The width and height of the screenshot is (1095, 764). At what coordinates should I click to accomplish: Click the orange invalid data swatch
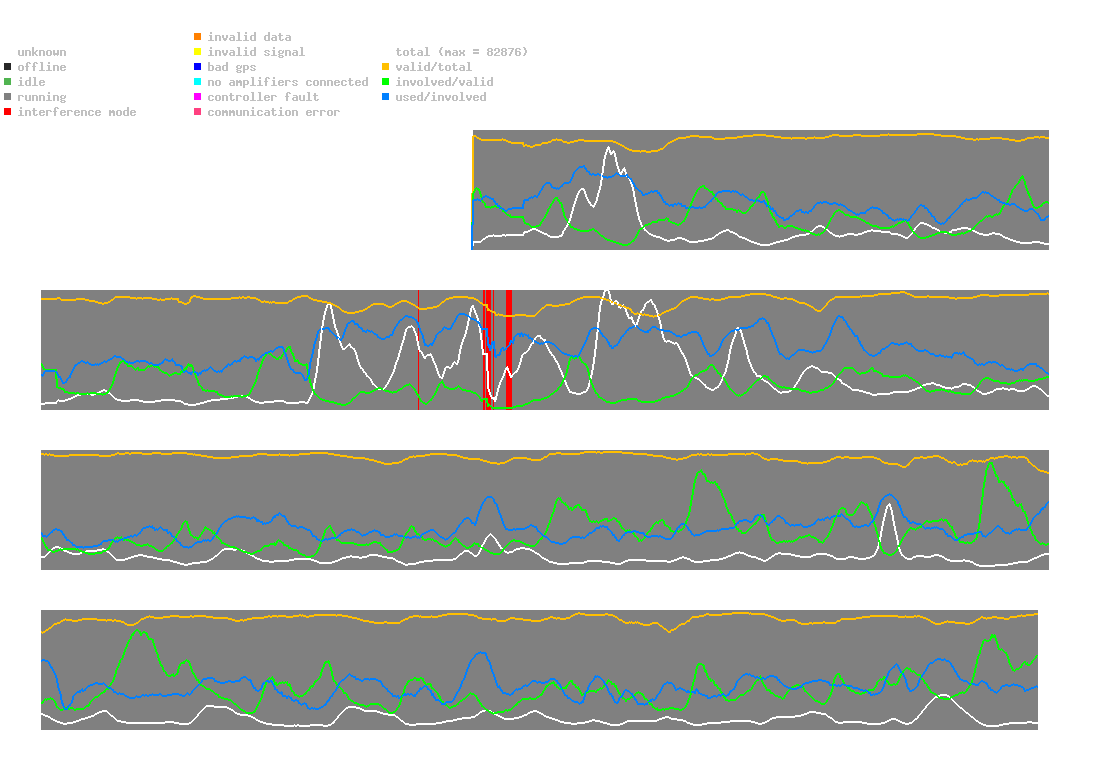(x=198, y=36)
